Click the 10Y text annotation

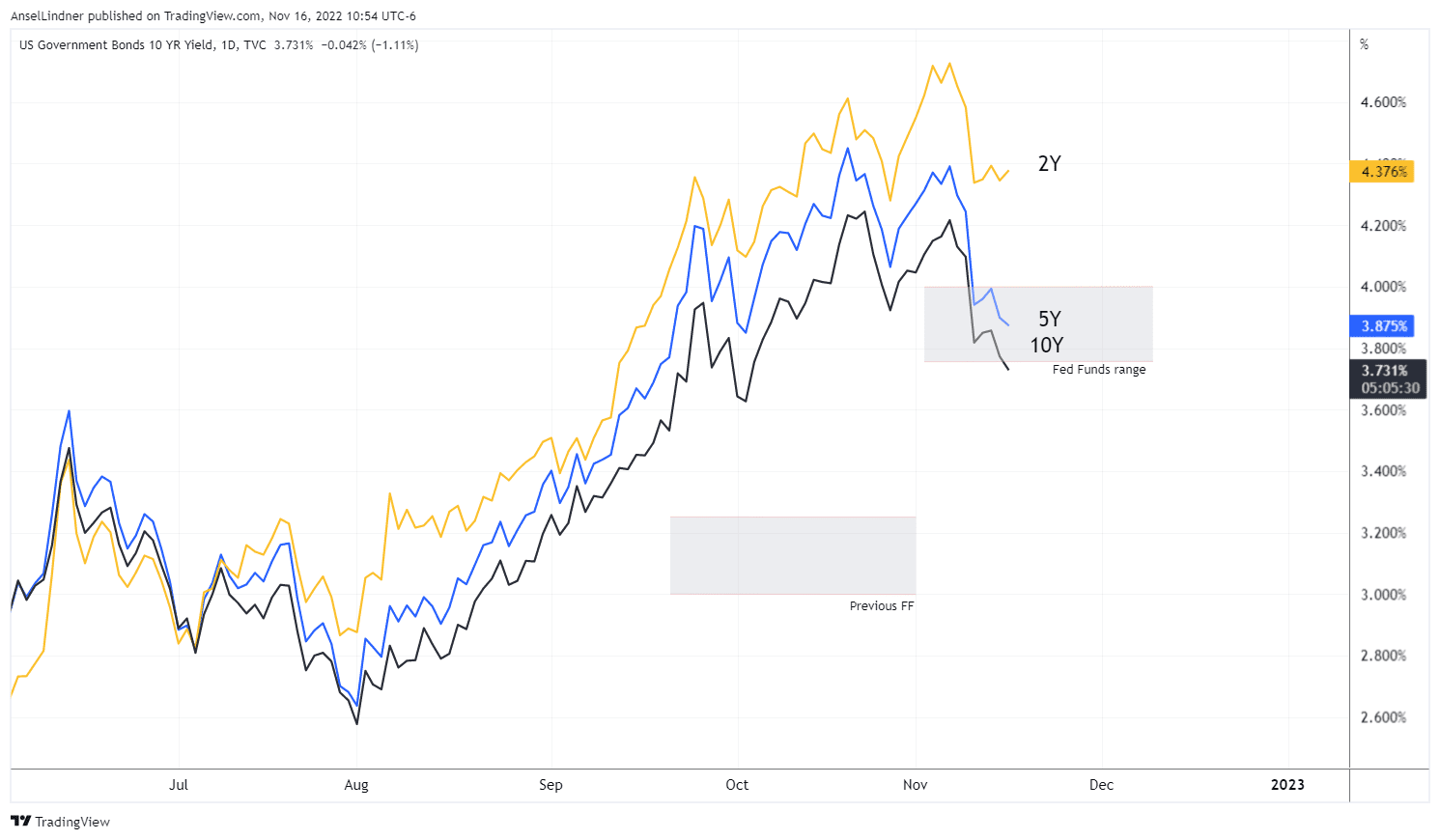point(1047,346)
